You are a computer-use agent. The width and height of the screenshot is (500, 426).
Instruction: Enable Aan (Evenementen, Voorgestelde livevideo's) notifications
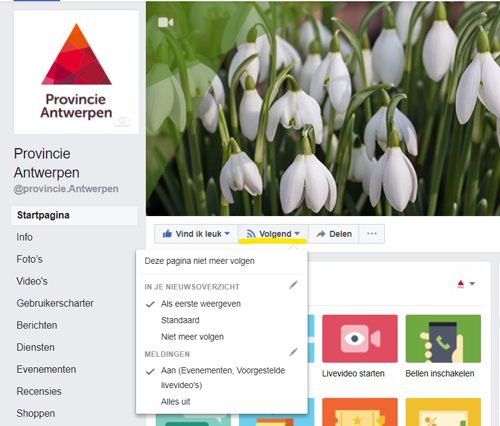tap(223, 378)
